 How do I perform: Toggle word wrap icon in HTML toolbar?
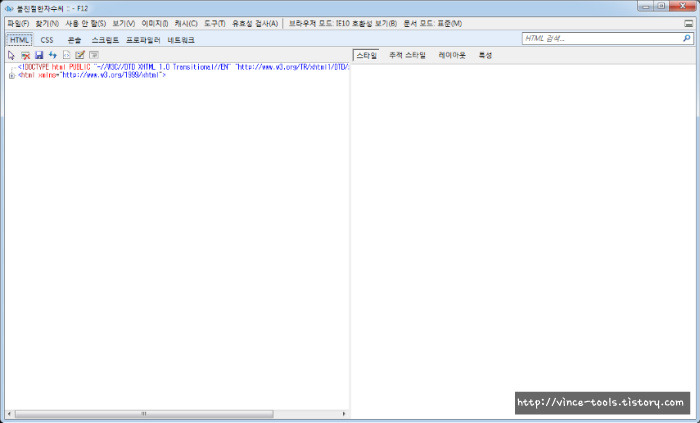pyautogui.click(x=94, y=55)
